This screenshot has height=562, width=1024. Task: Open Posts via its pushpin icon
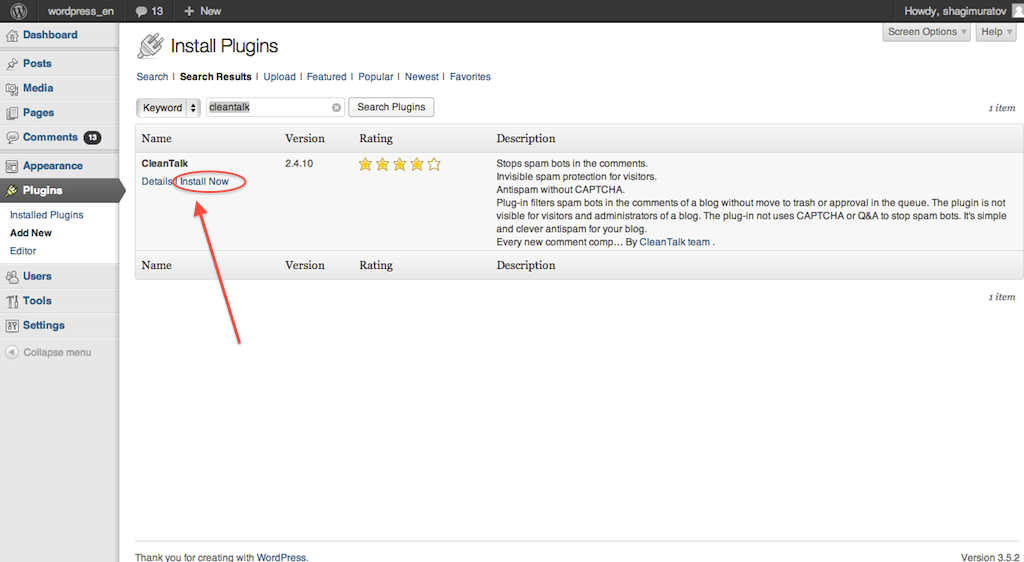point(12,64)
